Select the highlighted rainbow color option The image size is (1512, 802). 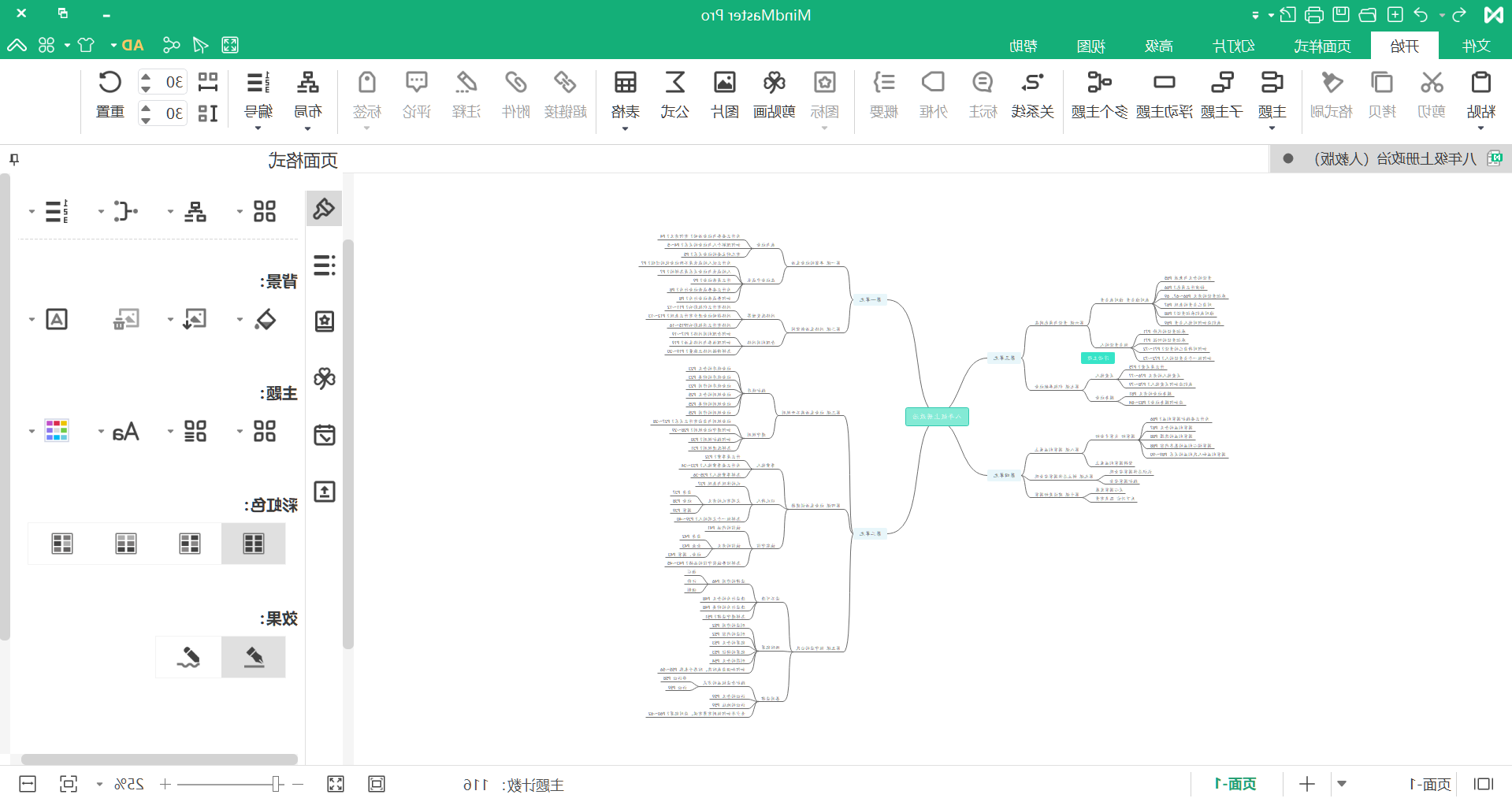tap(253, 544)
